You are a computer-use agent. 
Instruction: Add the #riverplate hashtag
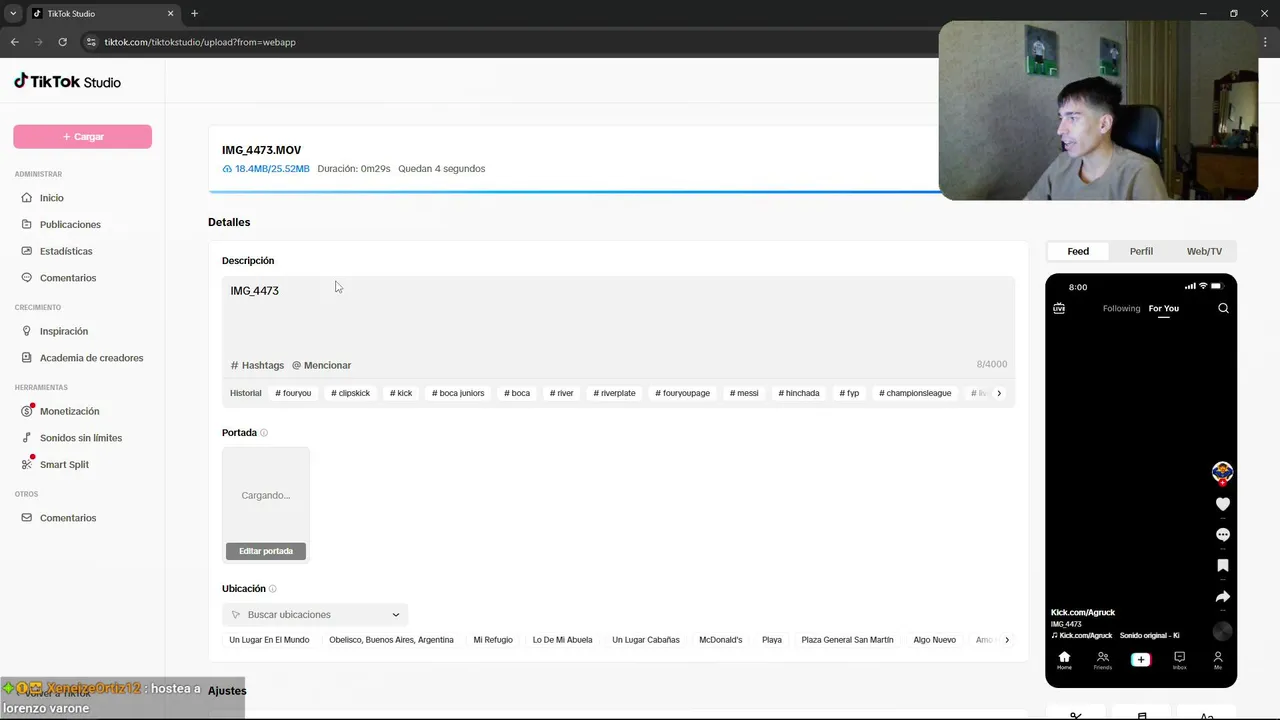[614, 393]
